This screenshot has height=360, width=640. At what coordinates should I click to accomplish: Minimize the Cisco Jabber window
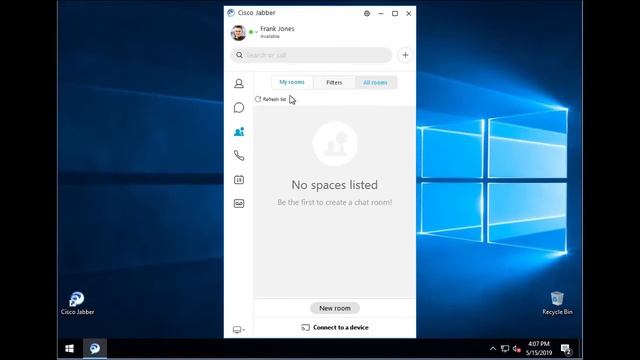click(x=381, y=13)
